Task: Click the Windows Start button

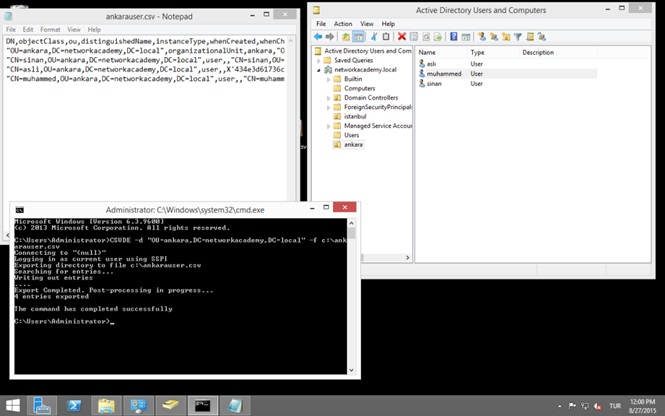Action: (12, 406)
